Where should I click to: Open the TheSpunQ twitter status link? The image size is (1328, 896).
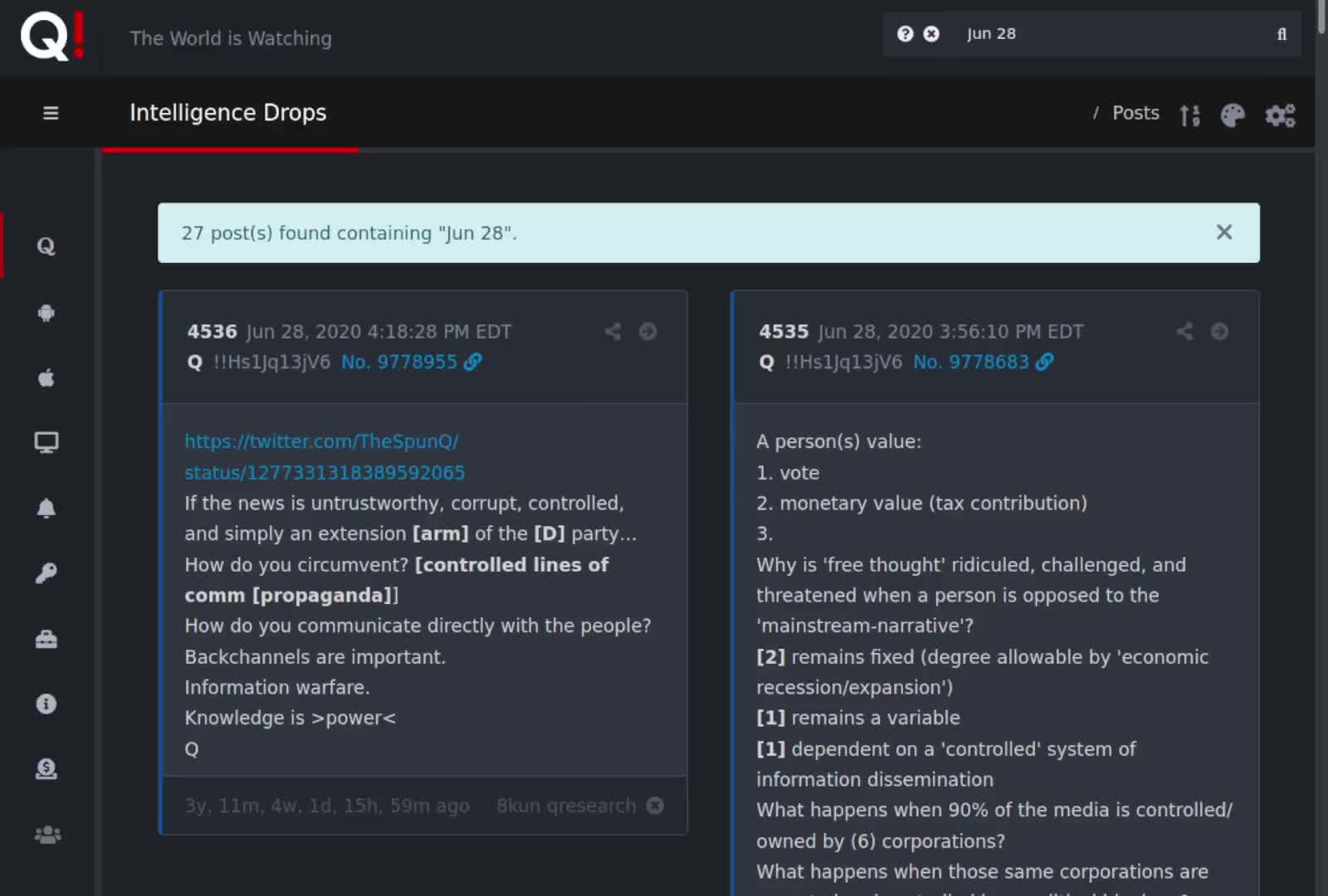tap(324, 457)
